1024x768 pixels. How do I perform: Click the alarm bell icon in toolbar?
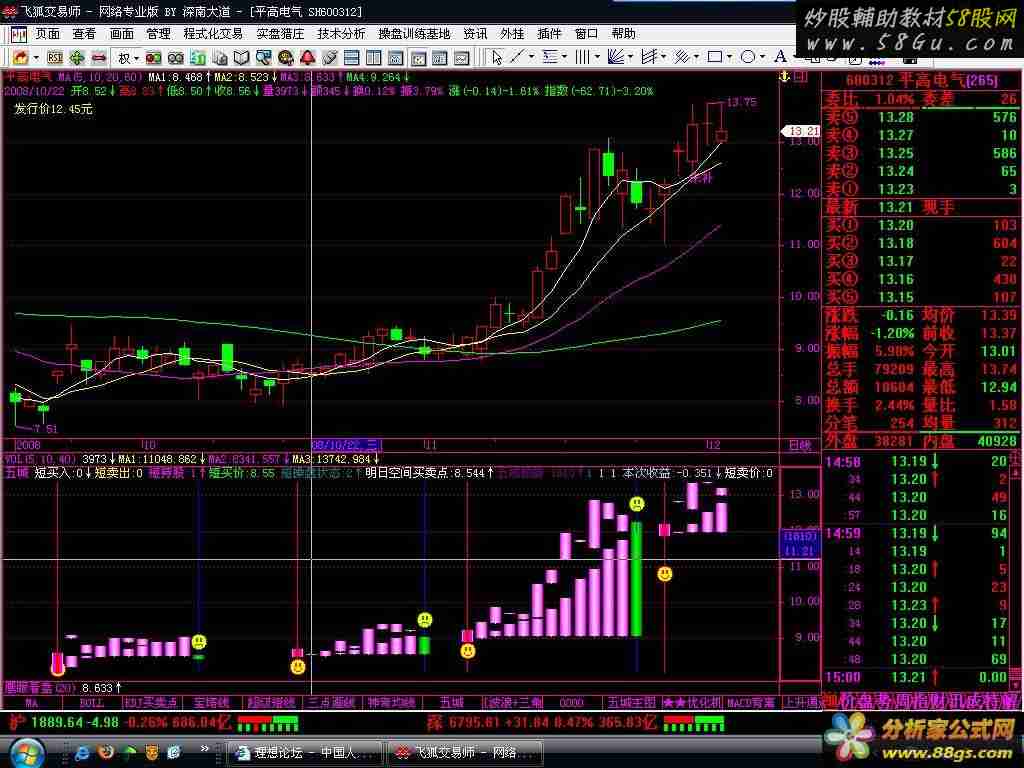click(308, 57)
